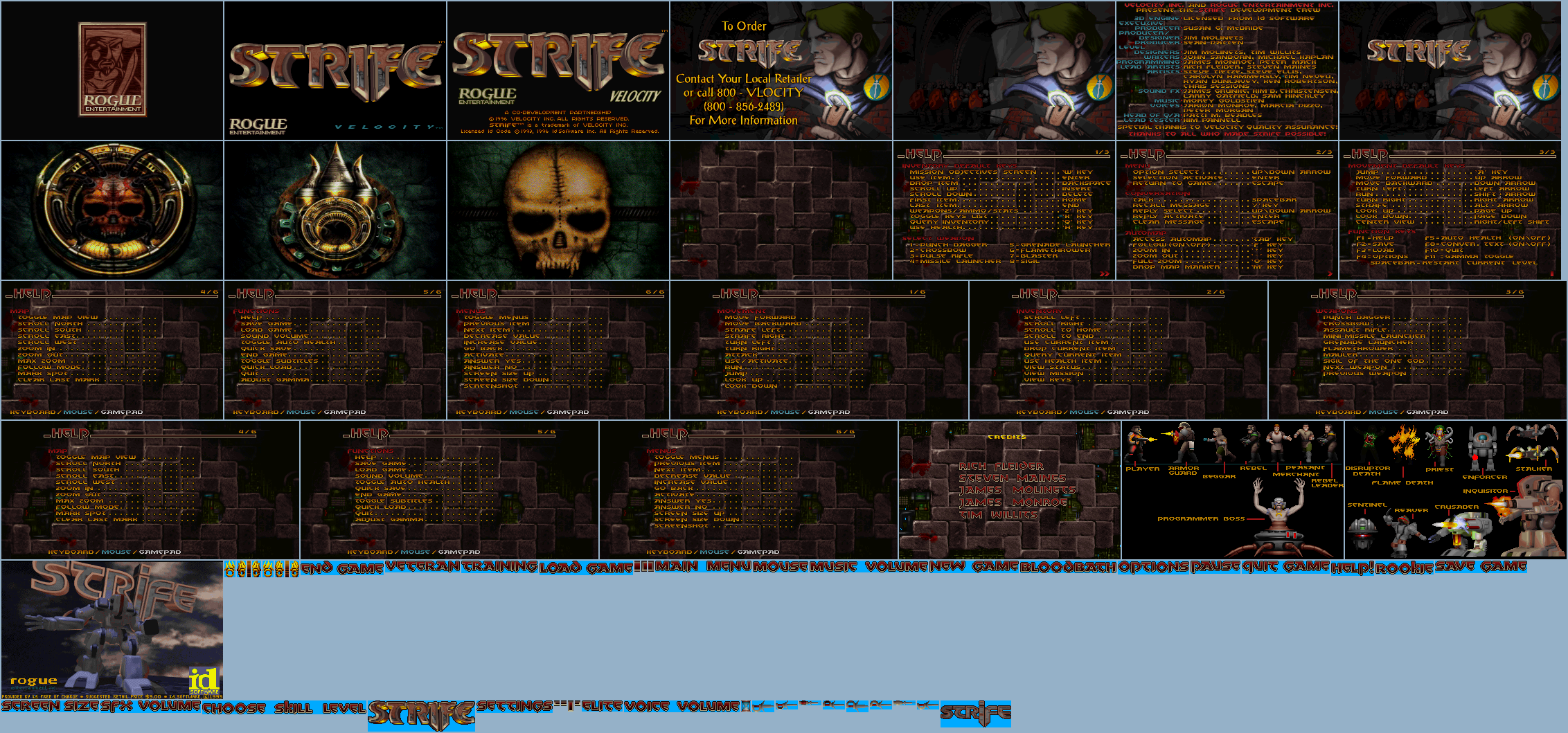Click the PAUSE text graphic
Screen dimensions: 1568x733
(x=1215, y=567)
